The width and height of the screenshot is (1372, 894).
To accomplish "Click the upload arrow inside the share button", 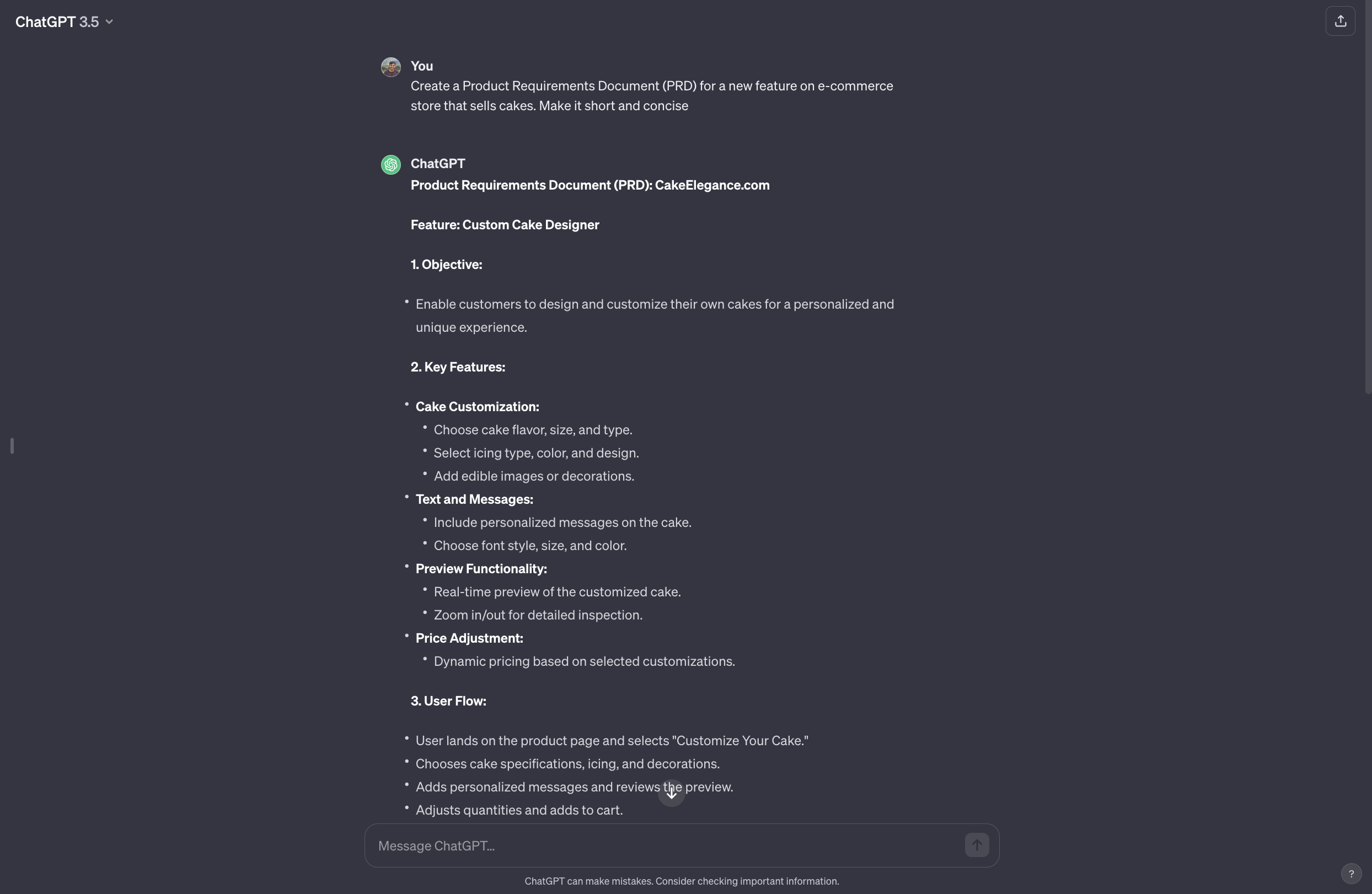I will pyautogui.click(x=1341, y=21).
